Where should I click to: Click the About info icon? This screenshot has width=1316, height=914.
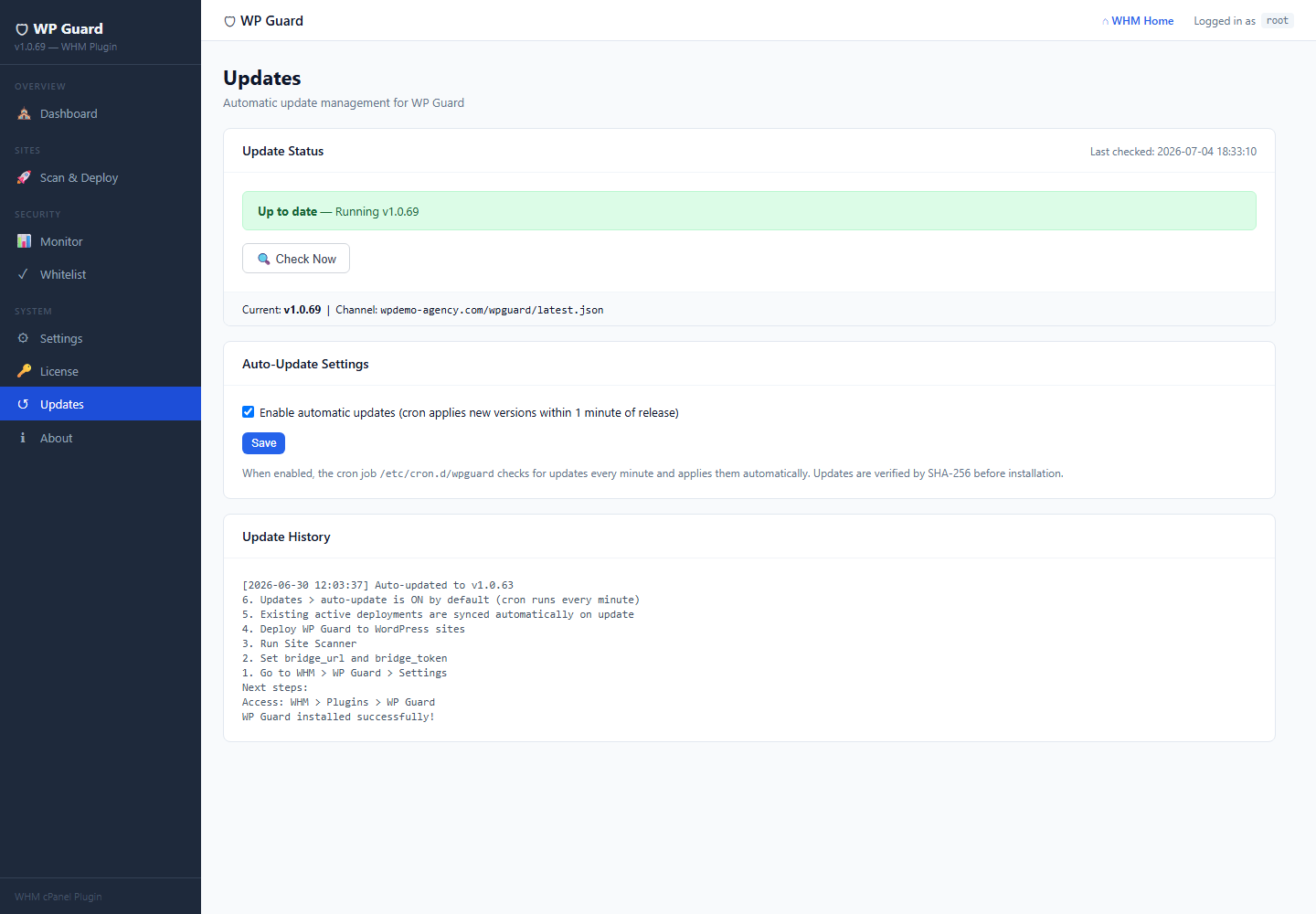coord(24,438)
